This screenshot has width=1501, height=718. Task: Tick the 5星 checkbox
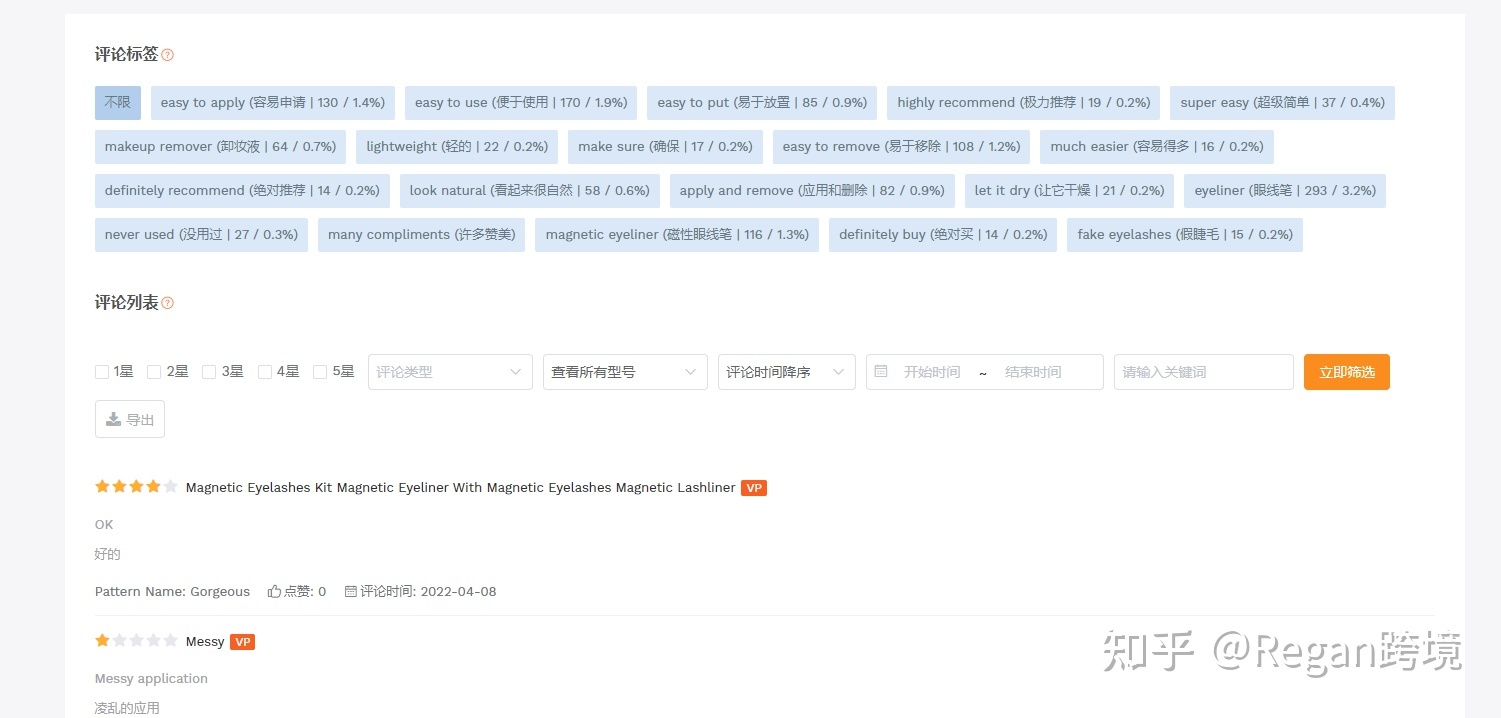click(320, 372)
